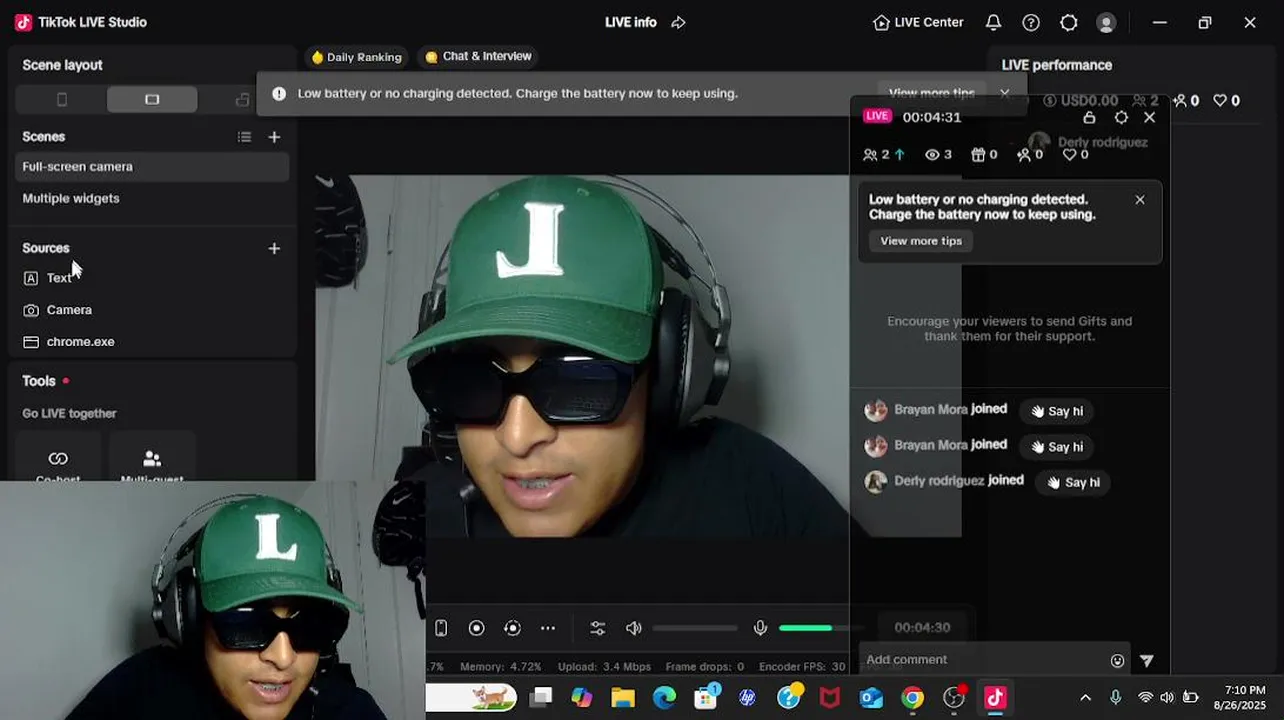Viewport: 1284px width, 720px height.
Task: Click the Memory 4.72% status
Action: (500, 667)
